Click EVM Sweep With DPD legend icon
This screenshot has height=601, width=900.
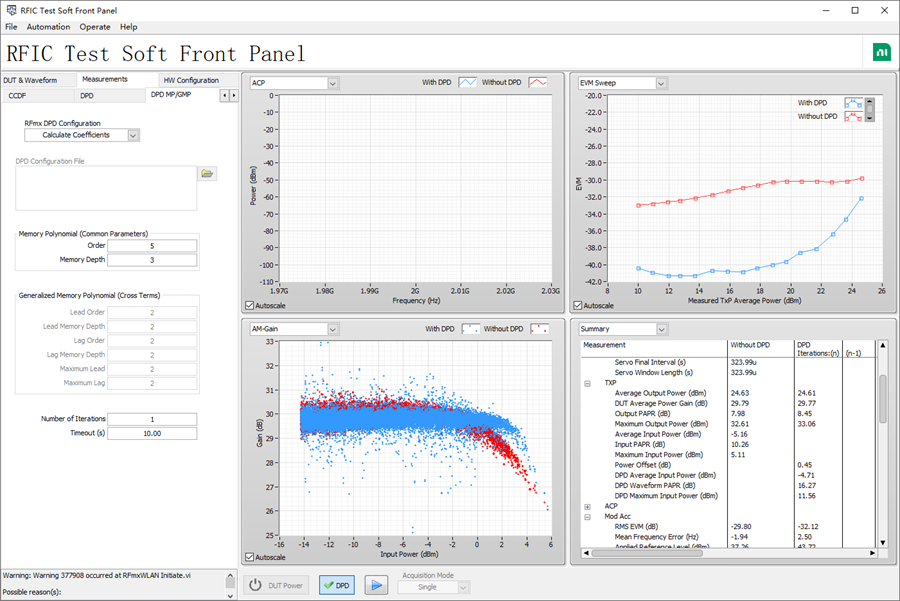854,103
